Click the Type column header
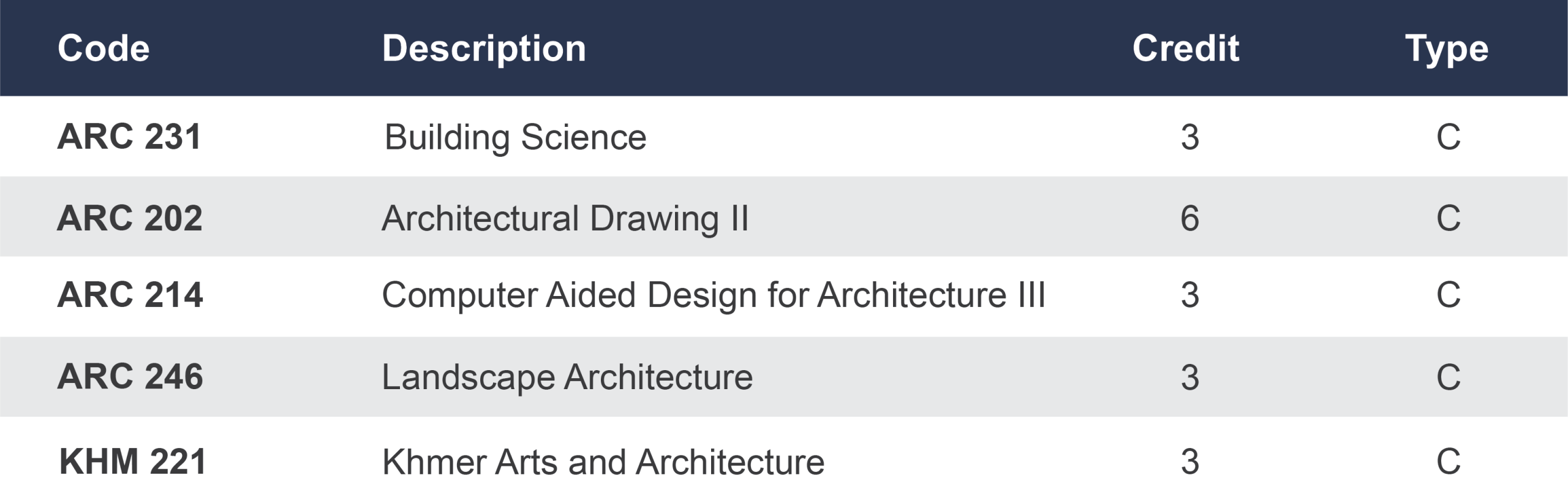The width and height of the screenshot is (1568, 497). (1447, 50)
